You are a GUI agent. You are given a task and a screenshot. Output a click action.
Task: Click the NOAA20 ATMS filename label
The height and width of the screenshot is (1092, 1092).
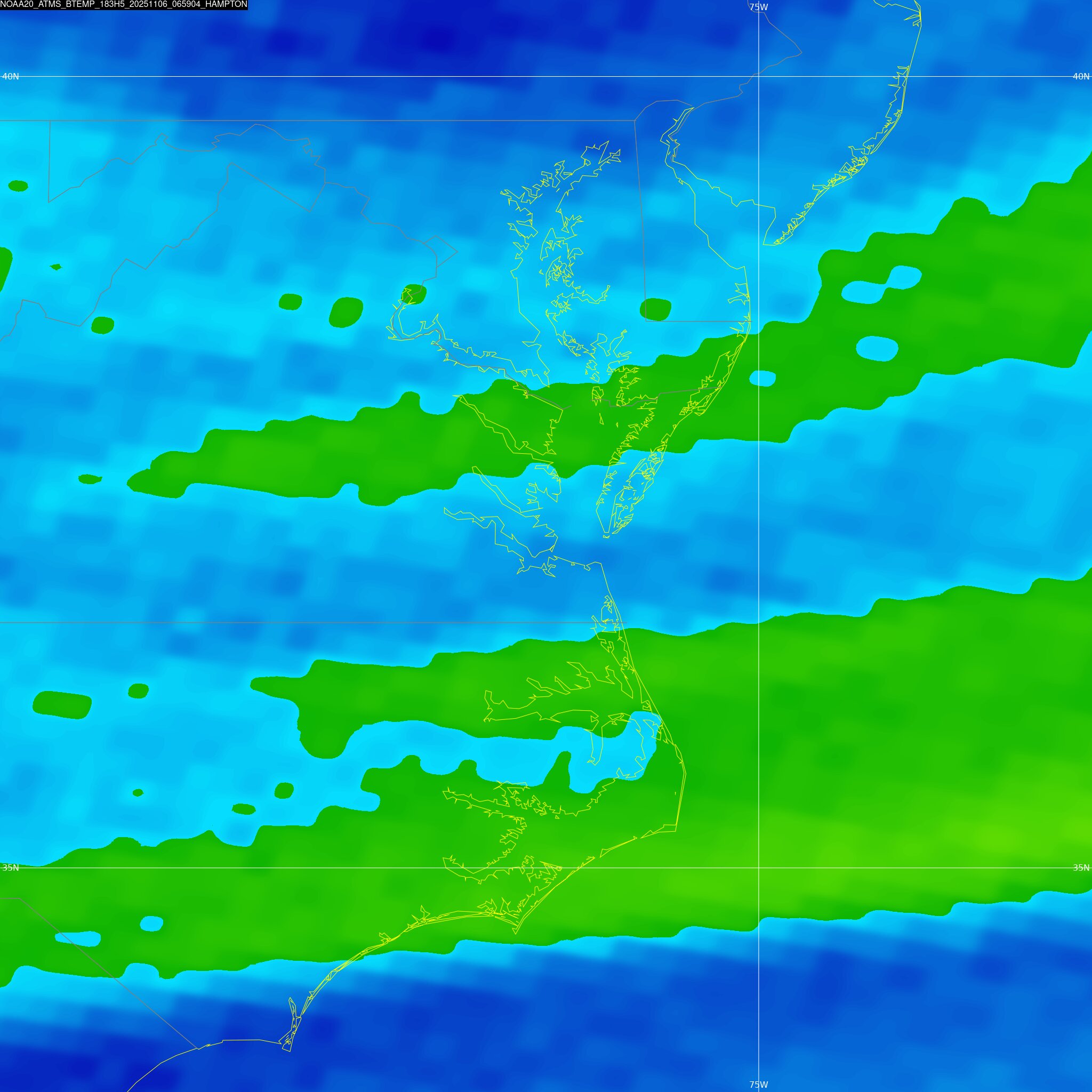click(x=123, y=4)
